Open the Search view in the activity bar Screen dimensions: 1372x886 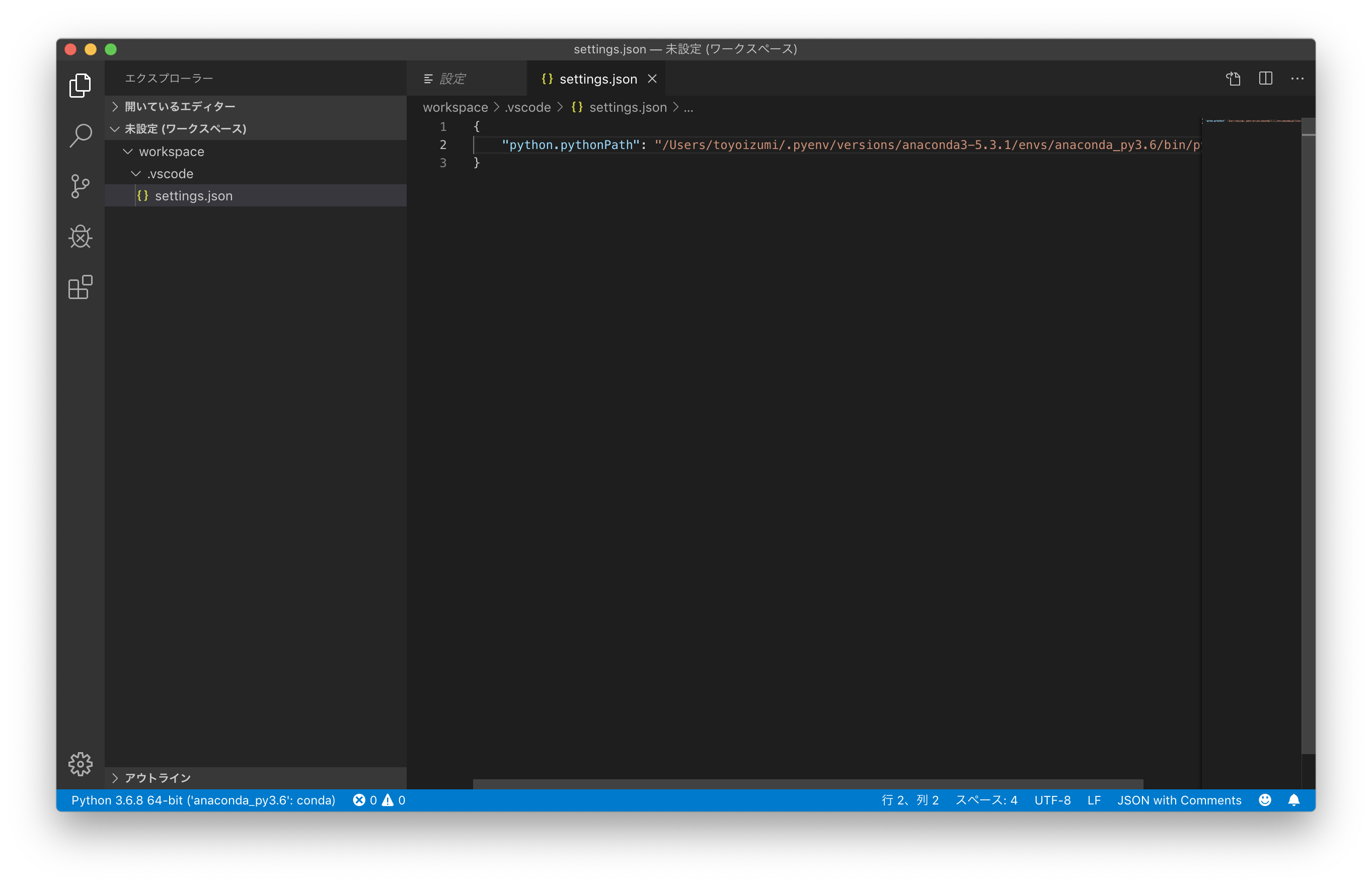tap(80, 136)
